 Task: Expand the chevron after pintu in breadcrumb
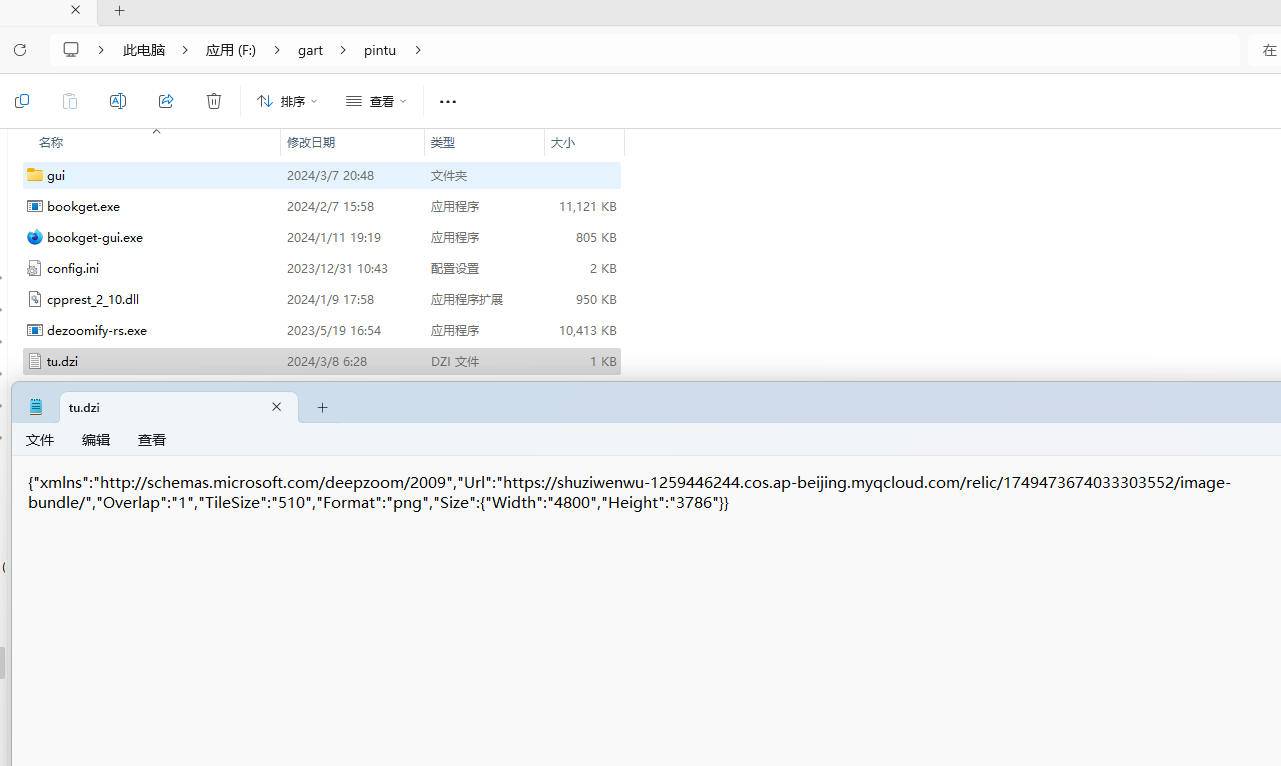[418, 50]
